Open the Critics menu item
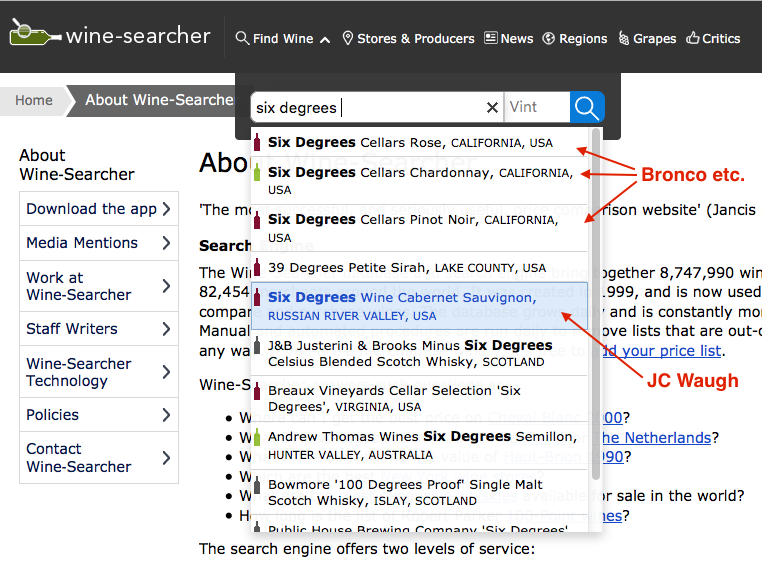 point(713,38)
